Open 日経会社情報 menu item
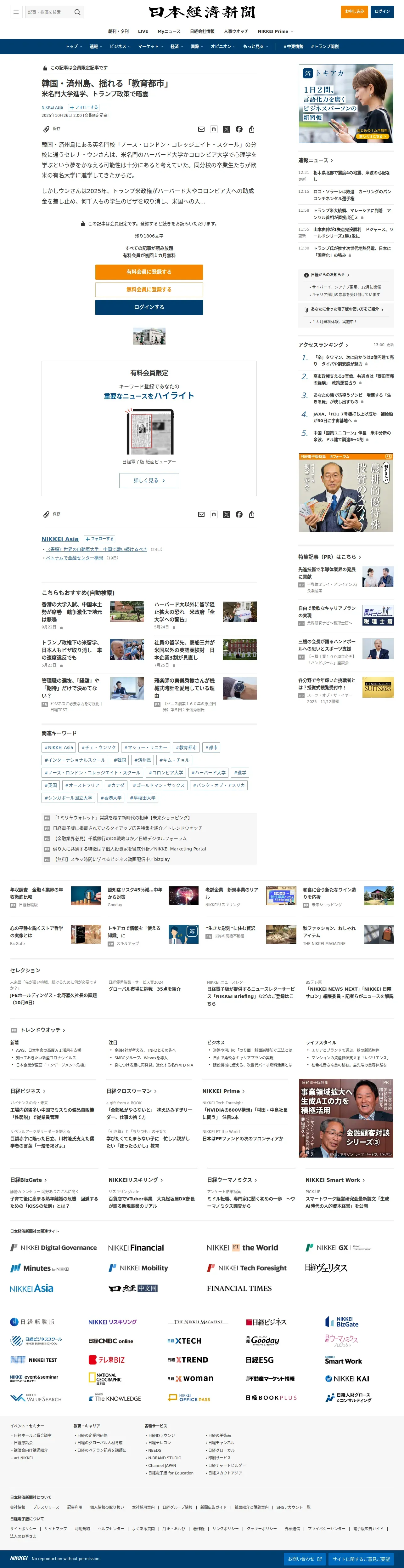 pos(202,31)
